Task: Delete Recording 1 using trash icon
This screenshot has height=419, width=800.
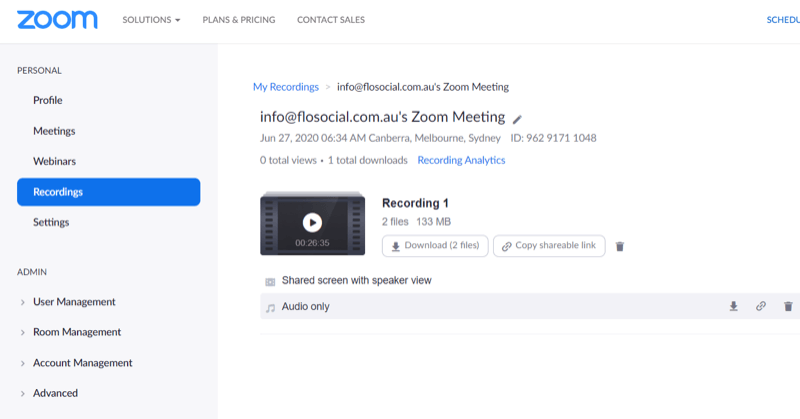Action: (x=620, y=247)
